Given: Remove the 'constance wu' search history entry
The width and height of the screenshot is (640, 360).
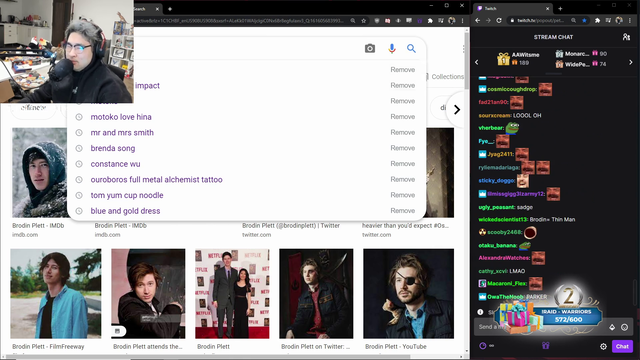Looking at the screenshot, I should tap(402, 164).
